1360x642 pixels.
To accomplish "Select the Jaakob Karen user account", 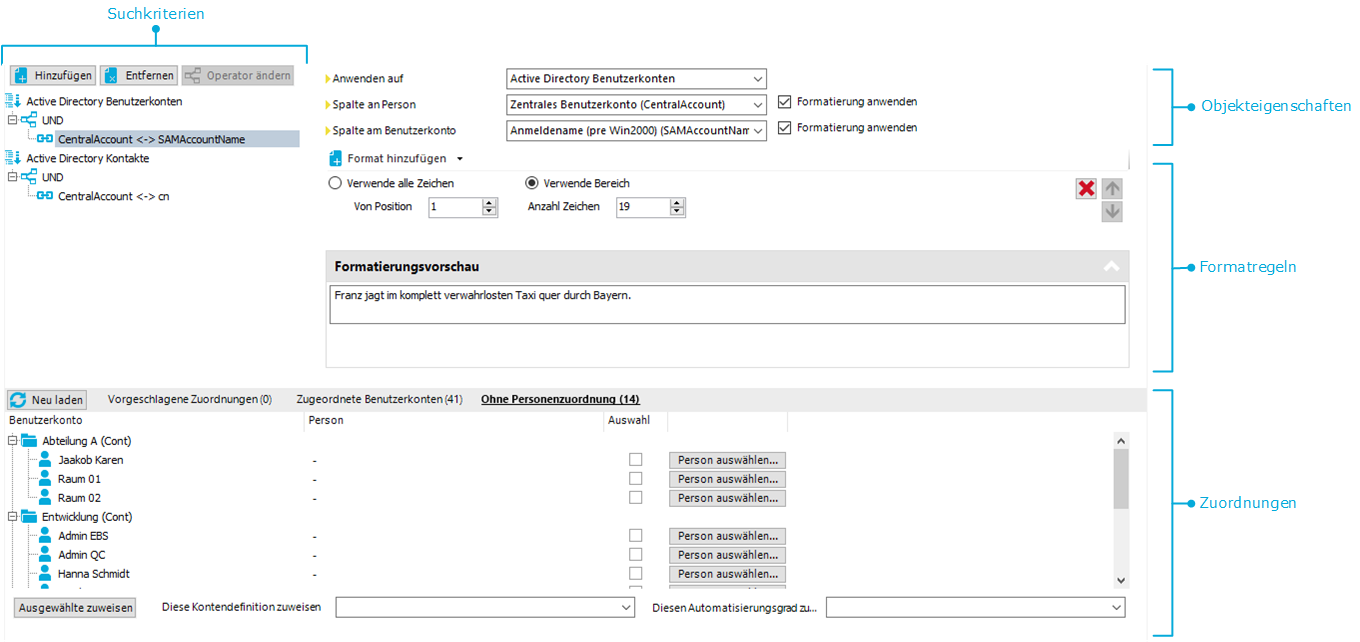I will [x=91, y=460].
